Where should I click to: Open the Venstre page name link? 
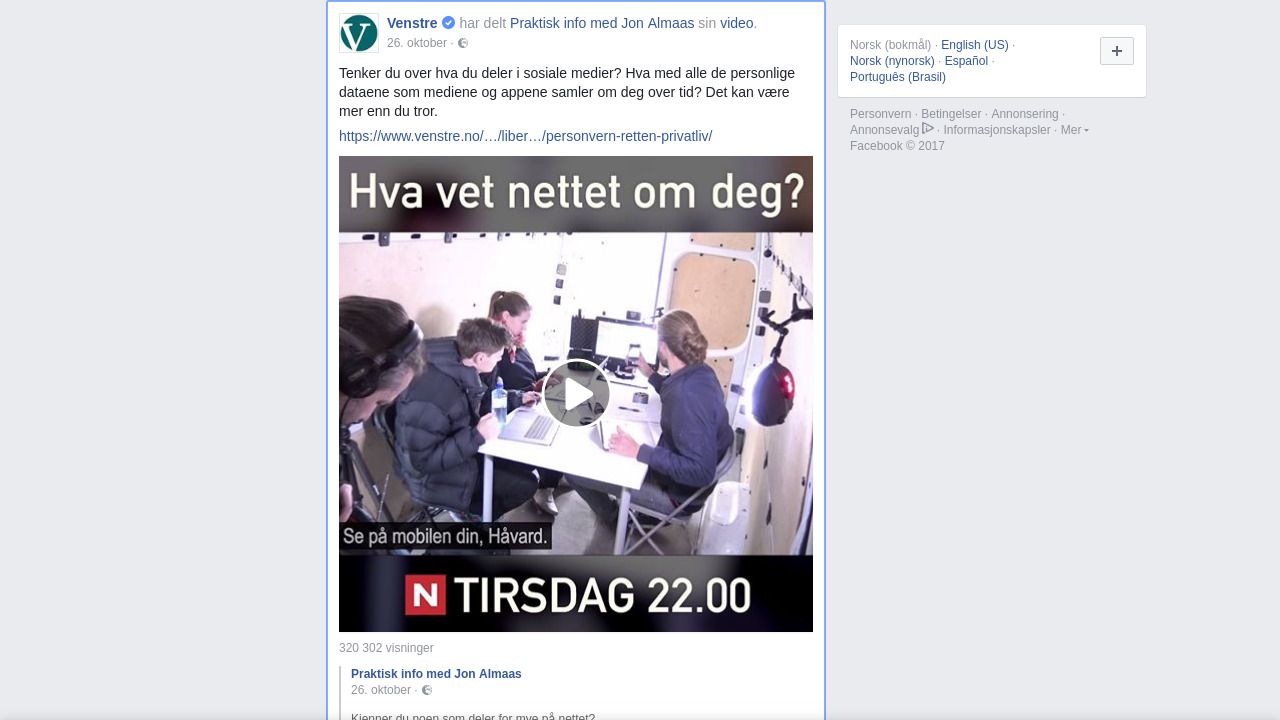point(412,23)
